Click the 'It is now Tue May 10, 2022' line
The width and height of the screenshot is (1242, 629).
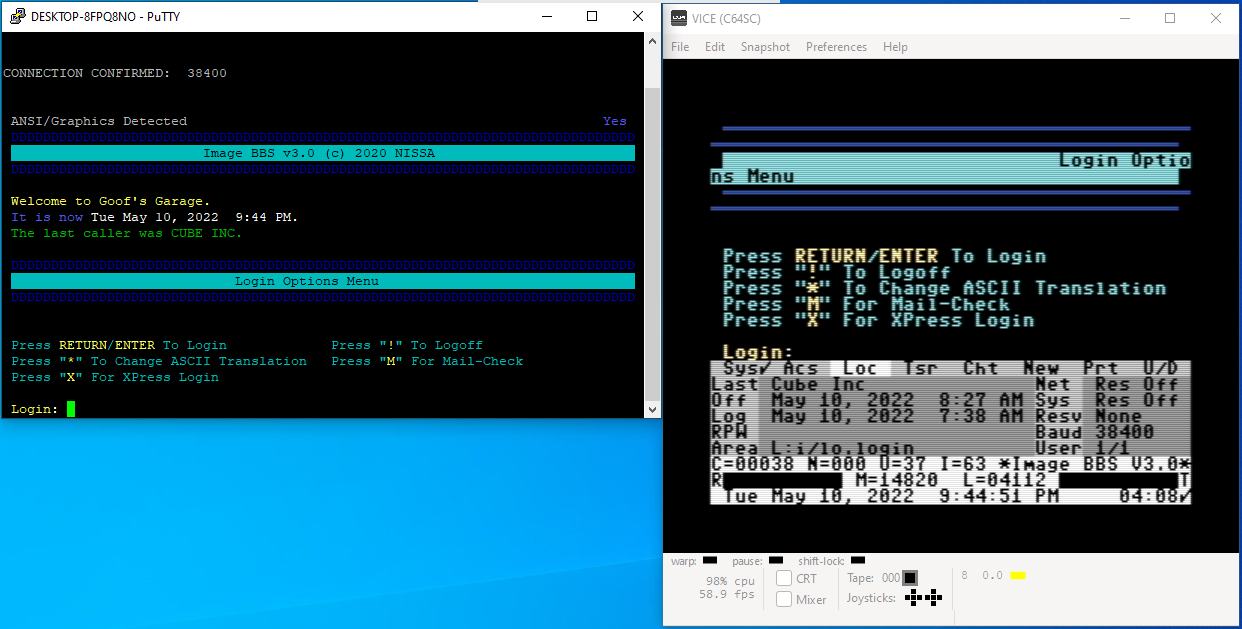(x=155, y=217)
